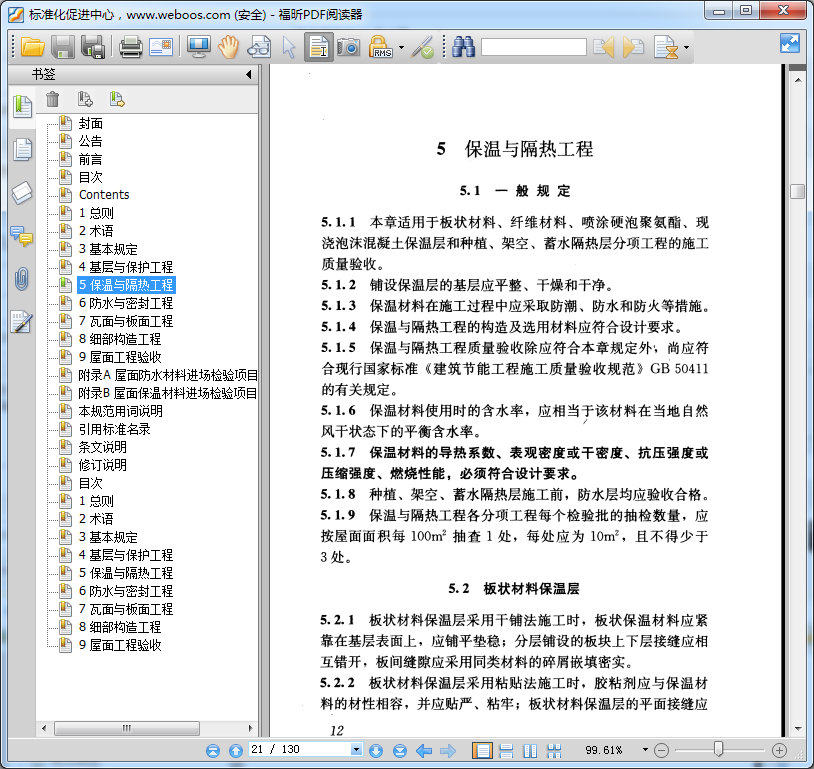Select highlighted bookmark 5 保温与隔热工程
Image resolution: width=814 pixels, height=769 pixels.
[x=127, y=285]
